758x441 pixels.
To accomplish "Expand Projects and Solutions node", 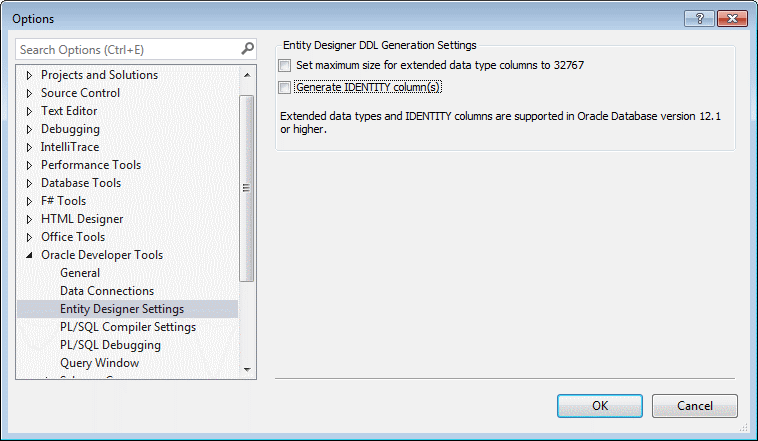I will click(29, 75).
